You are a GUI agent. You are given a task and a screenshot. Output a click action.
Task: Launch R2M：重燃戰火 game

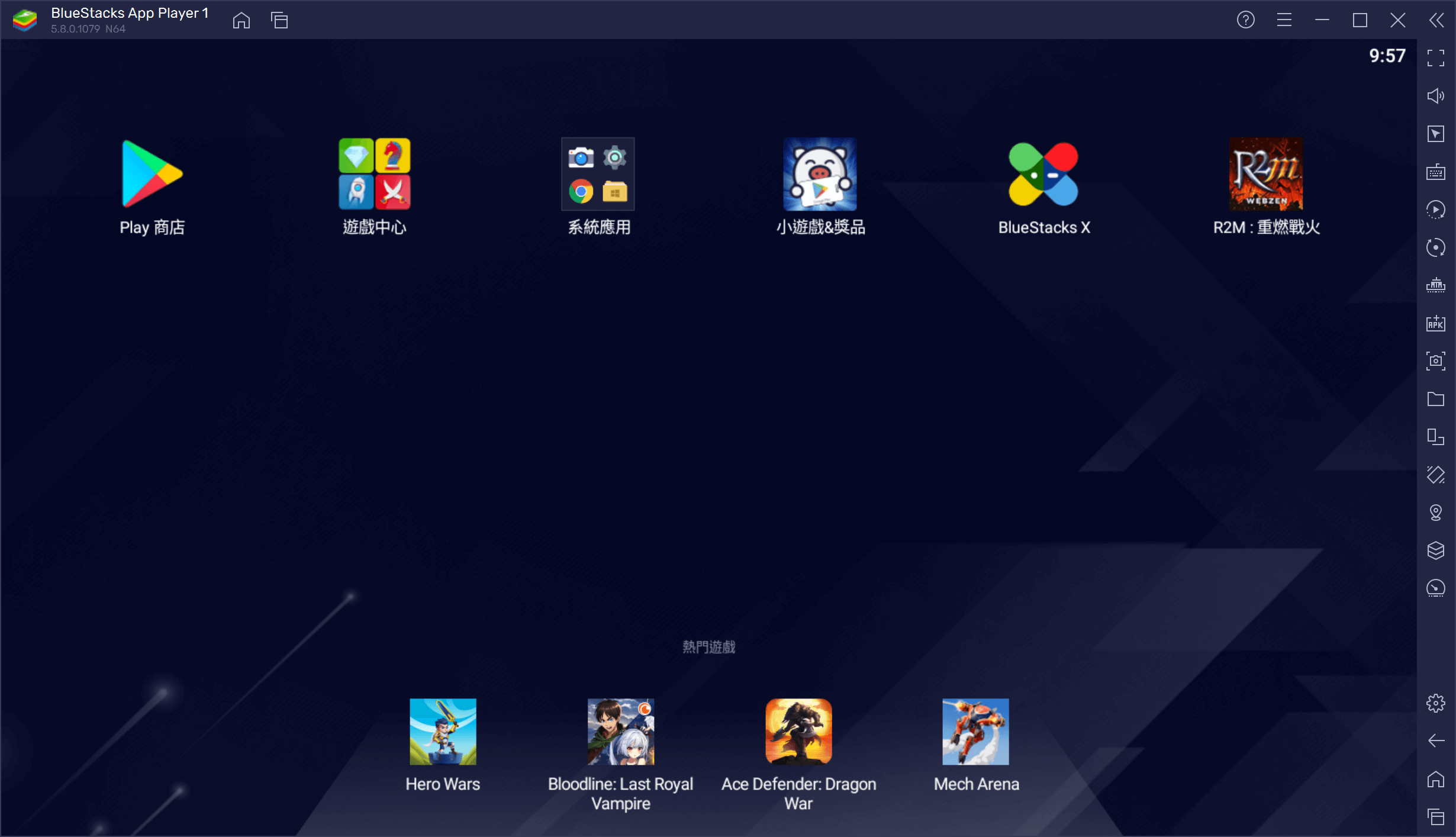click(x=1265, y=174)
